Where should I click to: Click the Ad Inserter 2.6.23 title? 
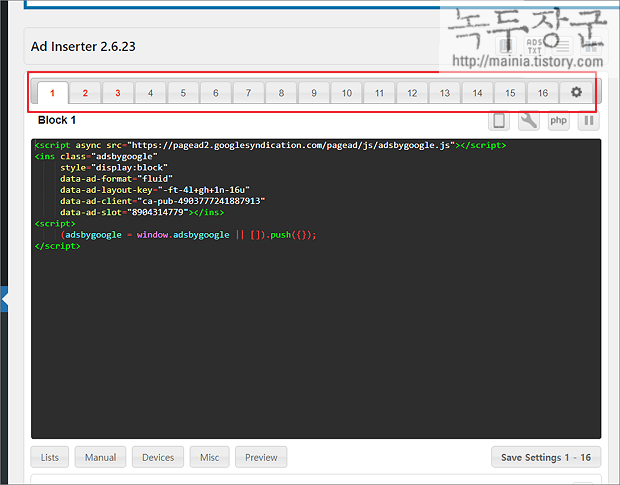pos(83,47)
